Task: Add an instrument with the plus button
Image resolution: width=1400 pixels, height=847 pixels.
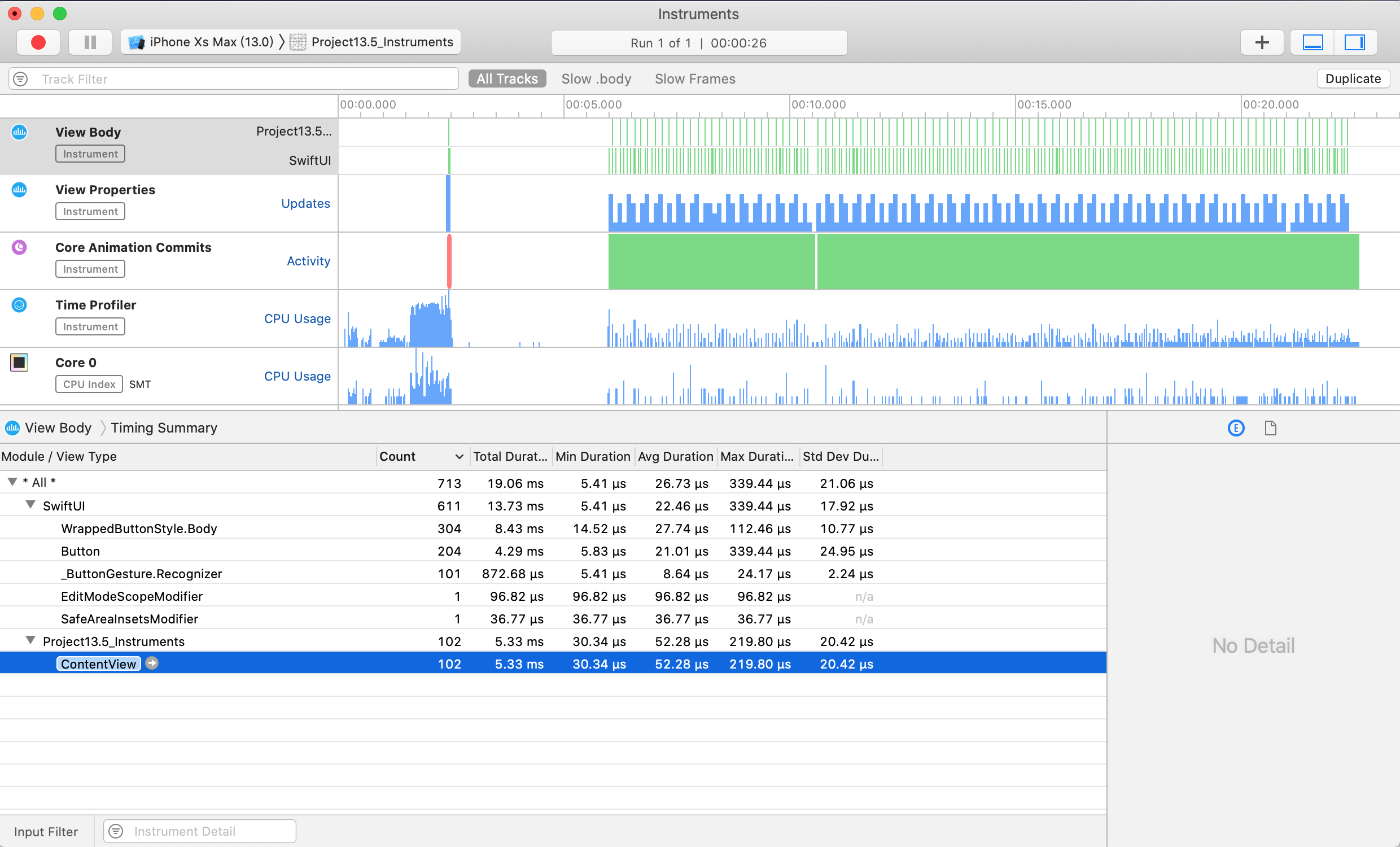Action: (x=1261, y=43)
